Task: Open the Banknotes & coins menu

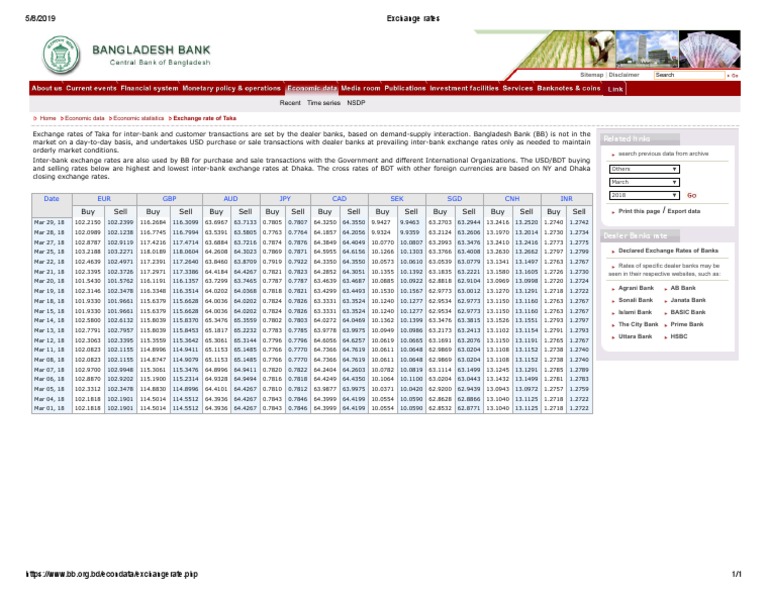Action: pyautogui.click(x=569, y=88)
